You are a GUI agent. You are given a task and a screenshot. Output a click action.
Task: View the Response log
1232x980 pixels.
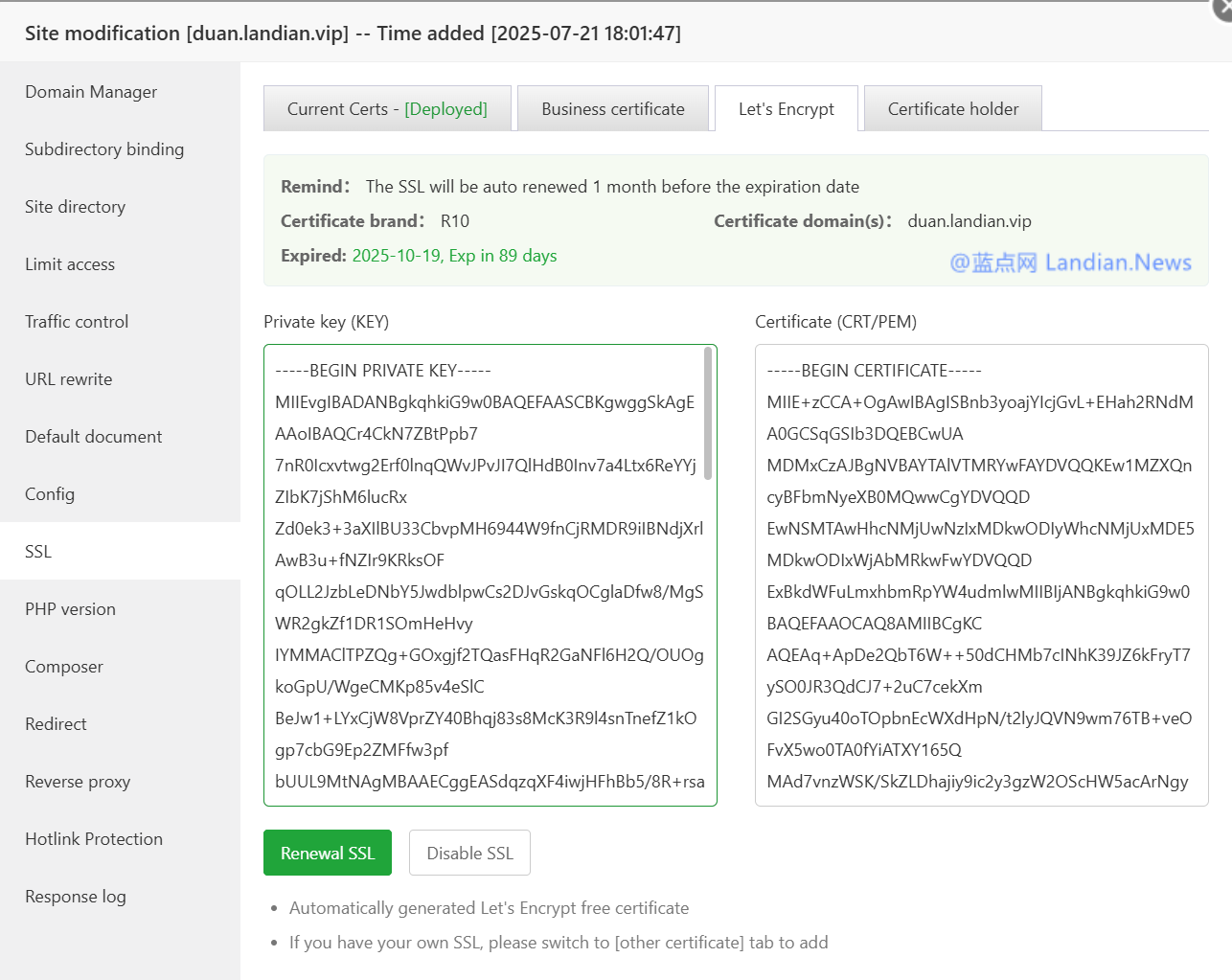point(76,897)
